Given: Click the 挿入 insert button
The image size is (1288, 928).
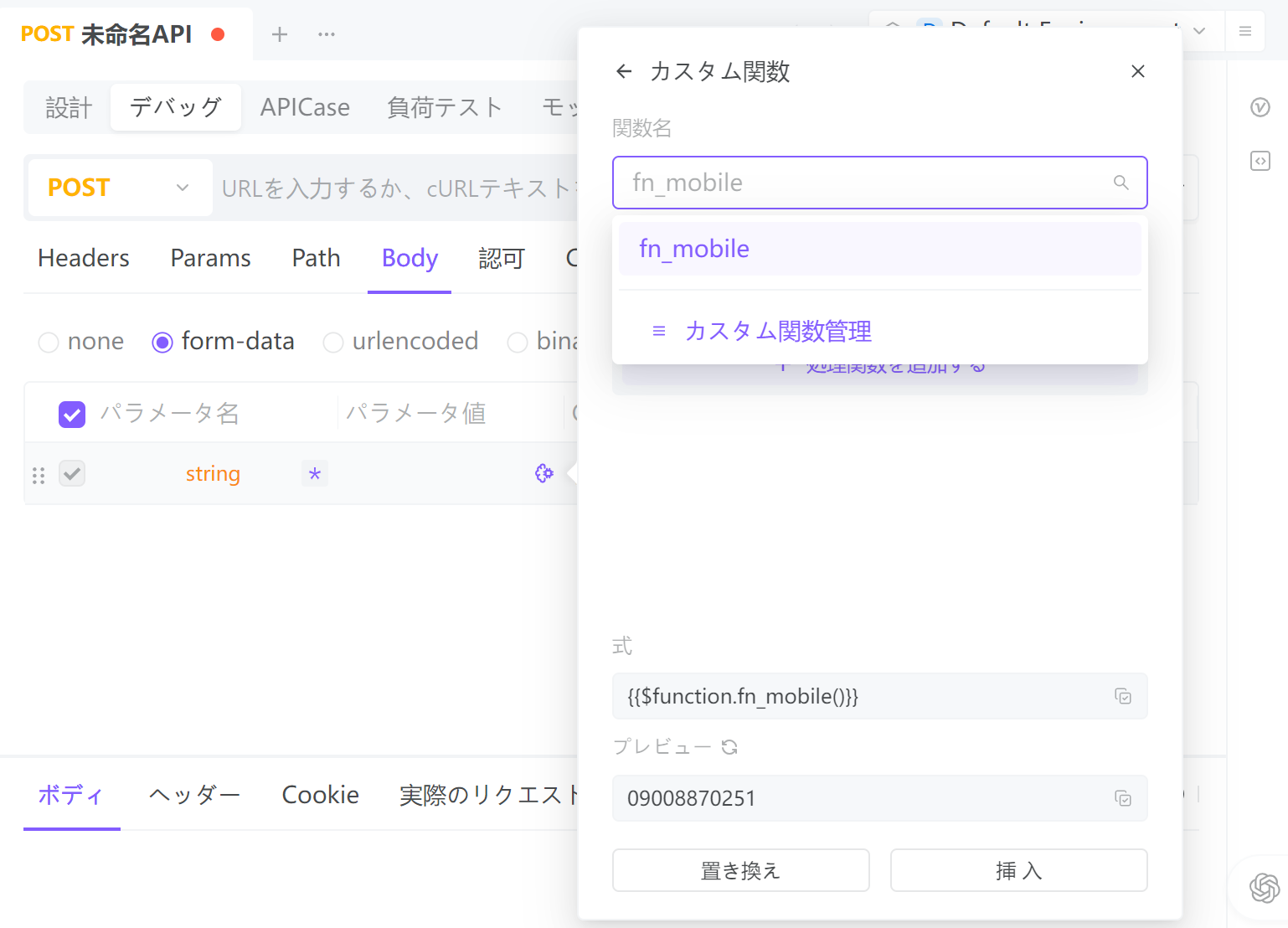Looking at the screenshot, I should coord(1018,870).
